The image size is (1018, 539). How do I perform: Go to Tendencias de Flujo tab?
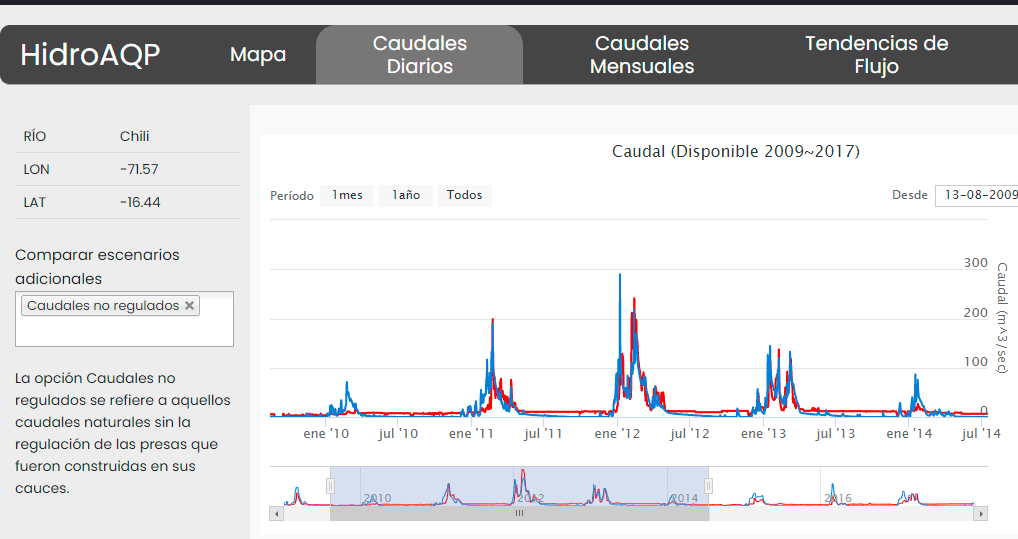click(x=876, y=55)
